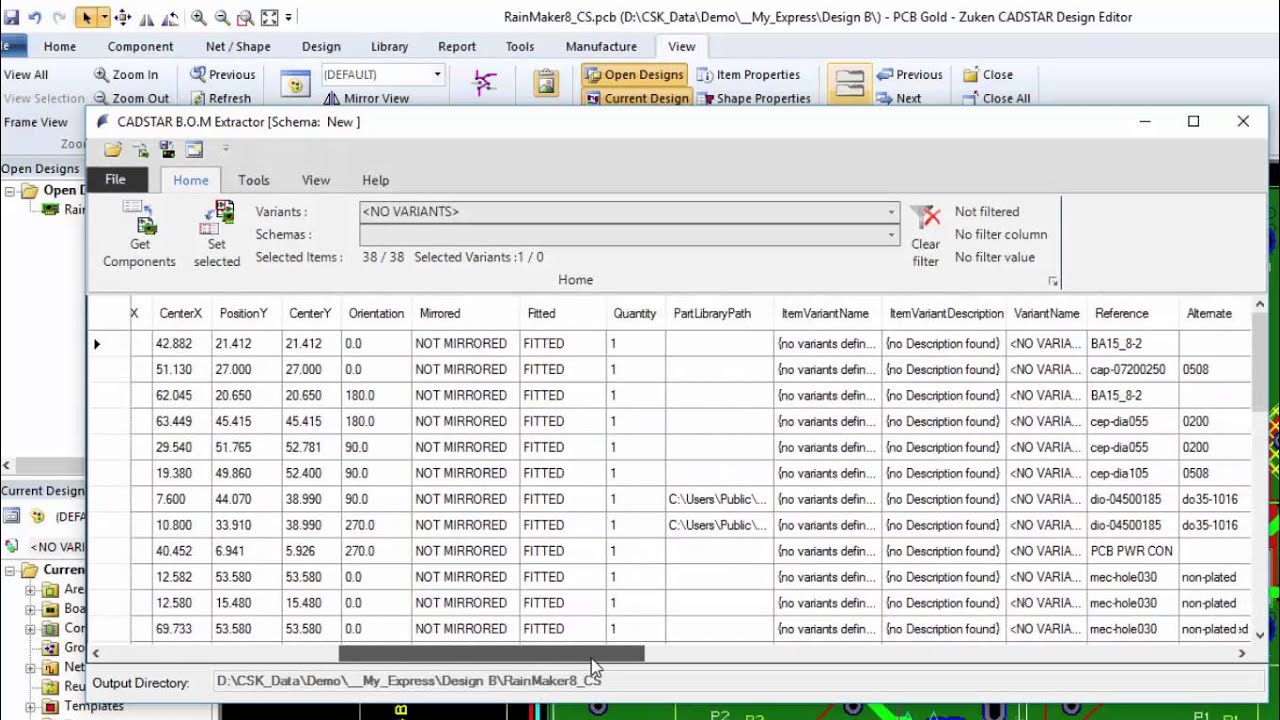Click the horizontal scrollbar thumb in the table
This screenshot has width=1280, height=720.
pos(491,653)
